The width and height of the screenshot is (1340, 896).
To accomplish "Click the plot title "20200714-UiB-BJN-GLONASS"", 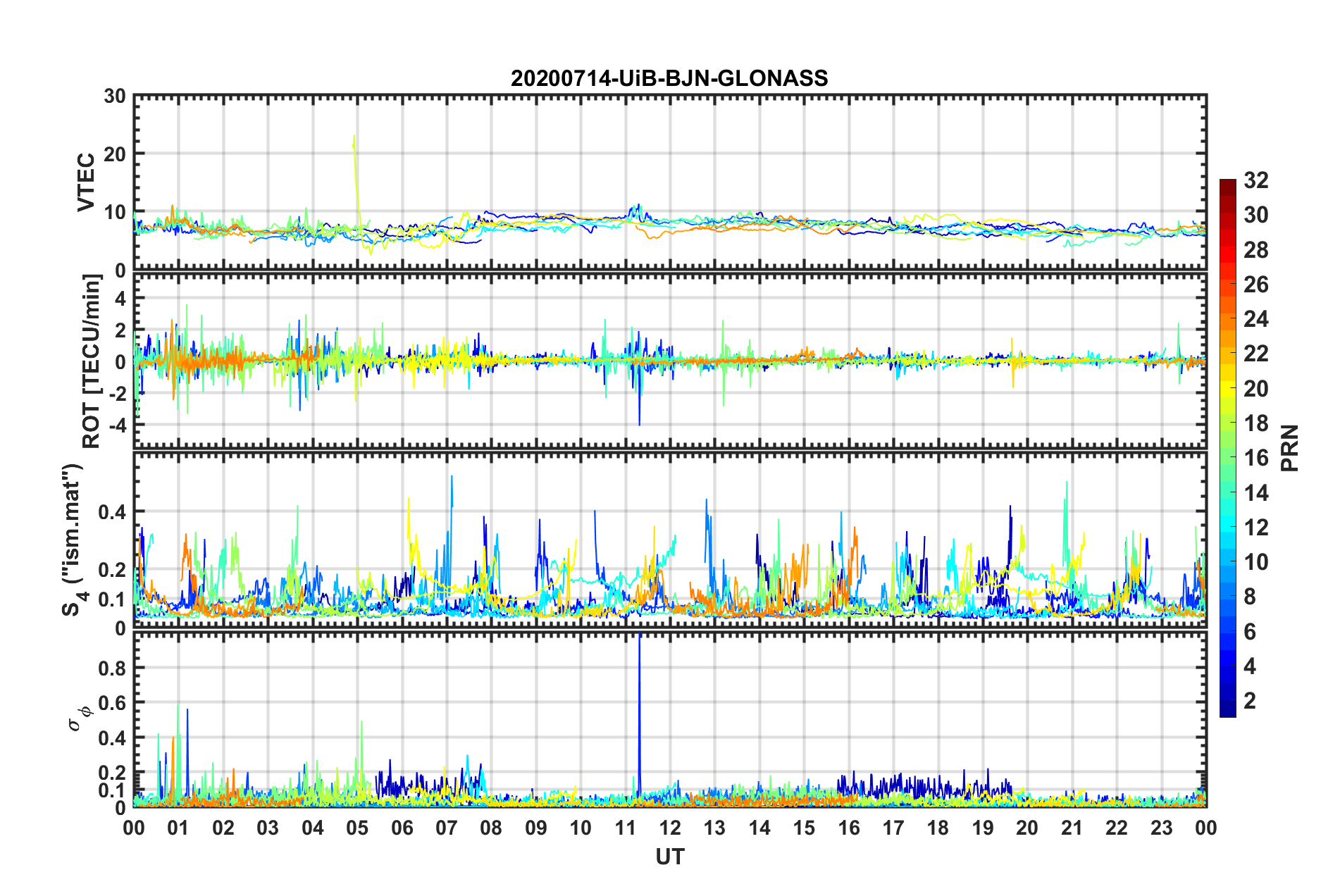I will tap(669, 78).
